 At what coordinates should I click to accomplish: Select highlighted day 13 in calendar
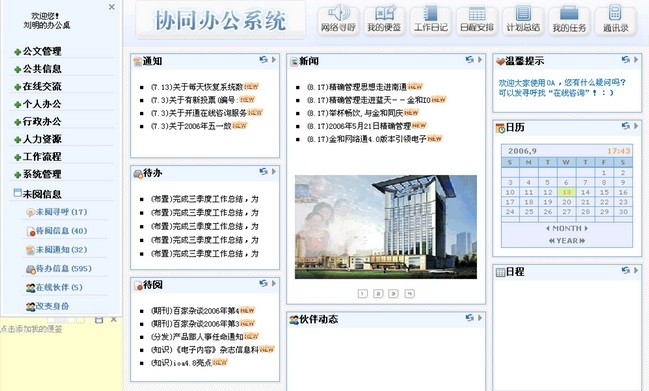(567, 192)
